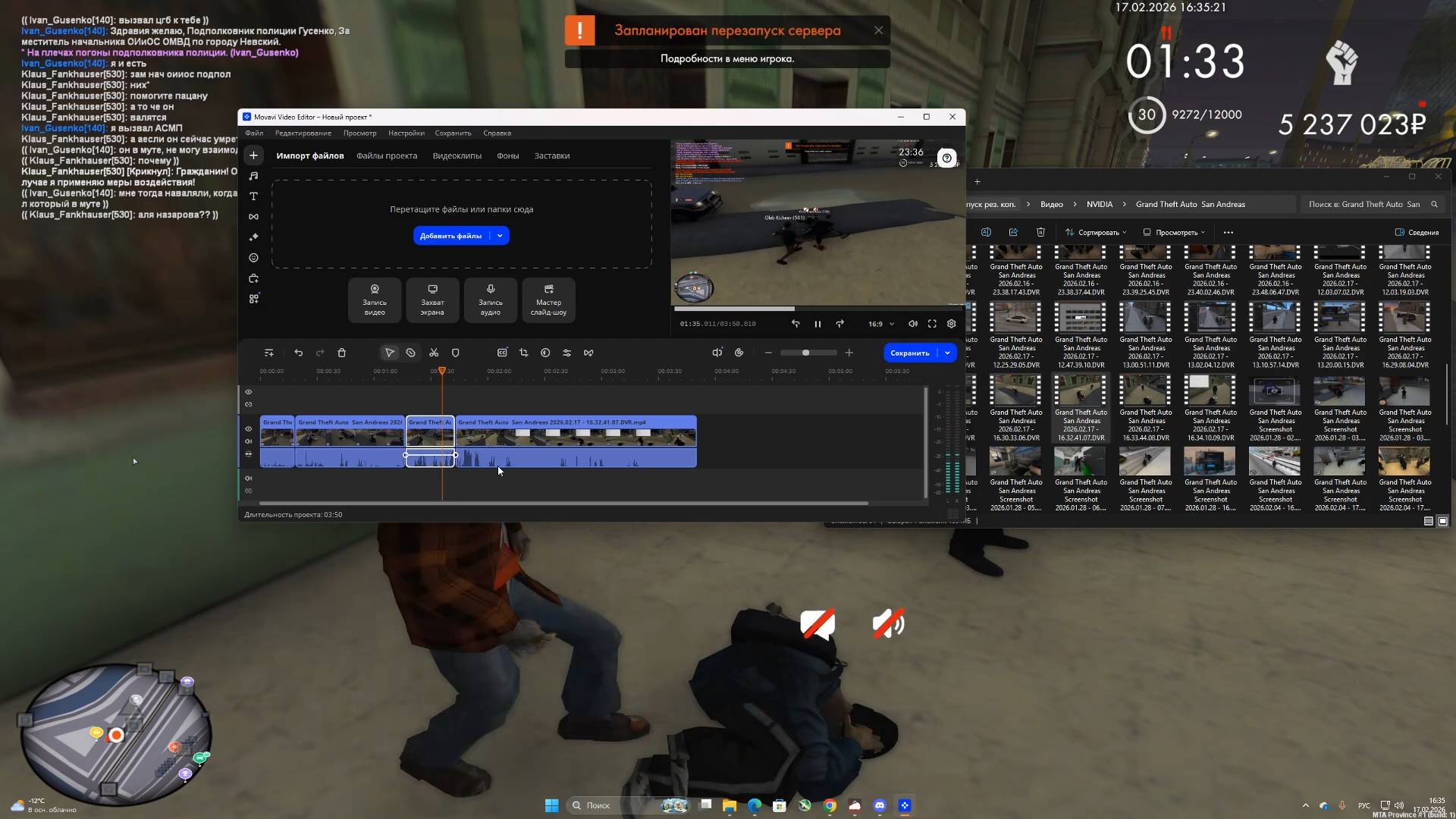Open Discord from the taskbar
Screen dimensions: 1456x819
(x=880, y=805)
